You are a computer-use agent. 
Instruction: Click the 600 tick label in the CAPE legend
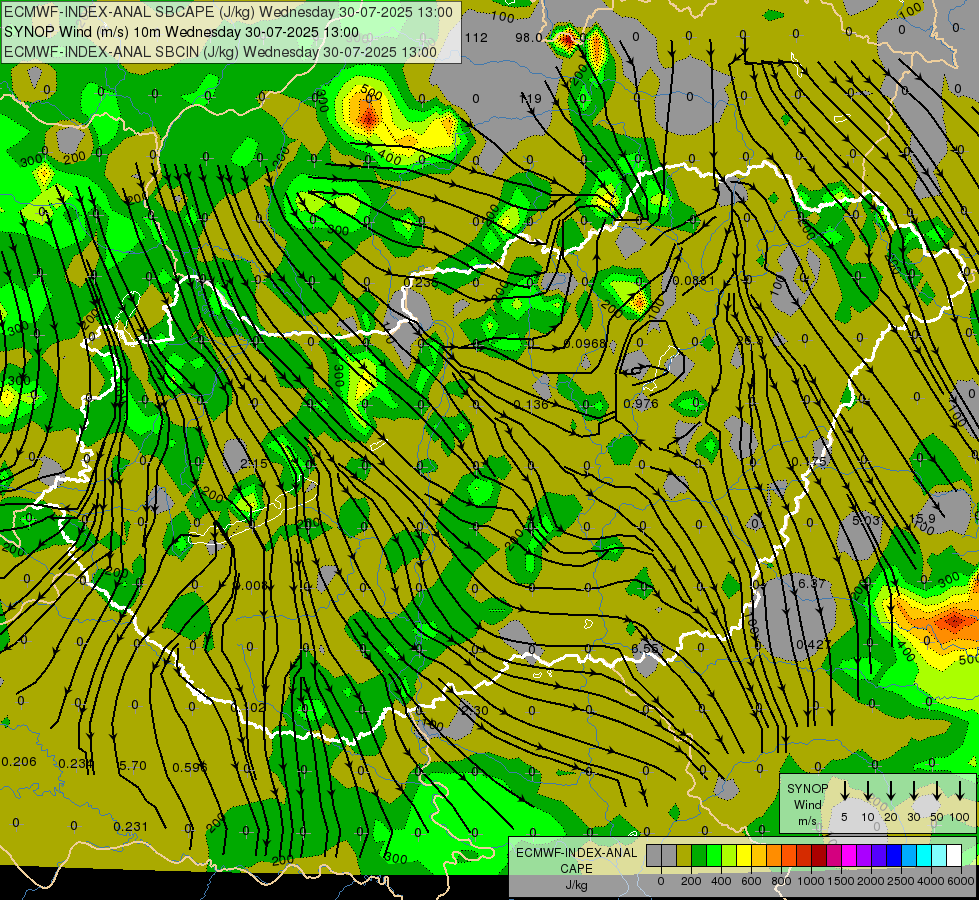point(751,881)
